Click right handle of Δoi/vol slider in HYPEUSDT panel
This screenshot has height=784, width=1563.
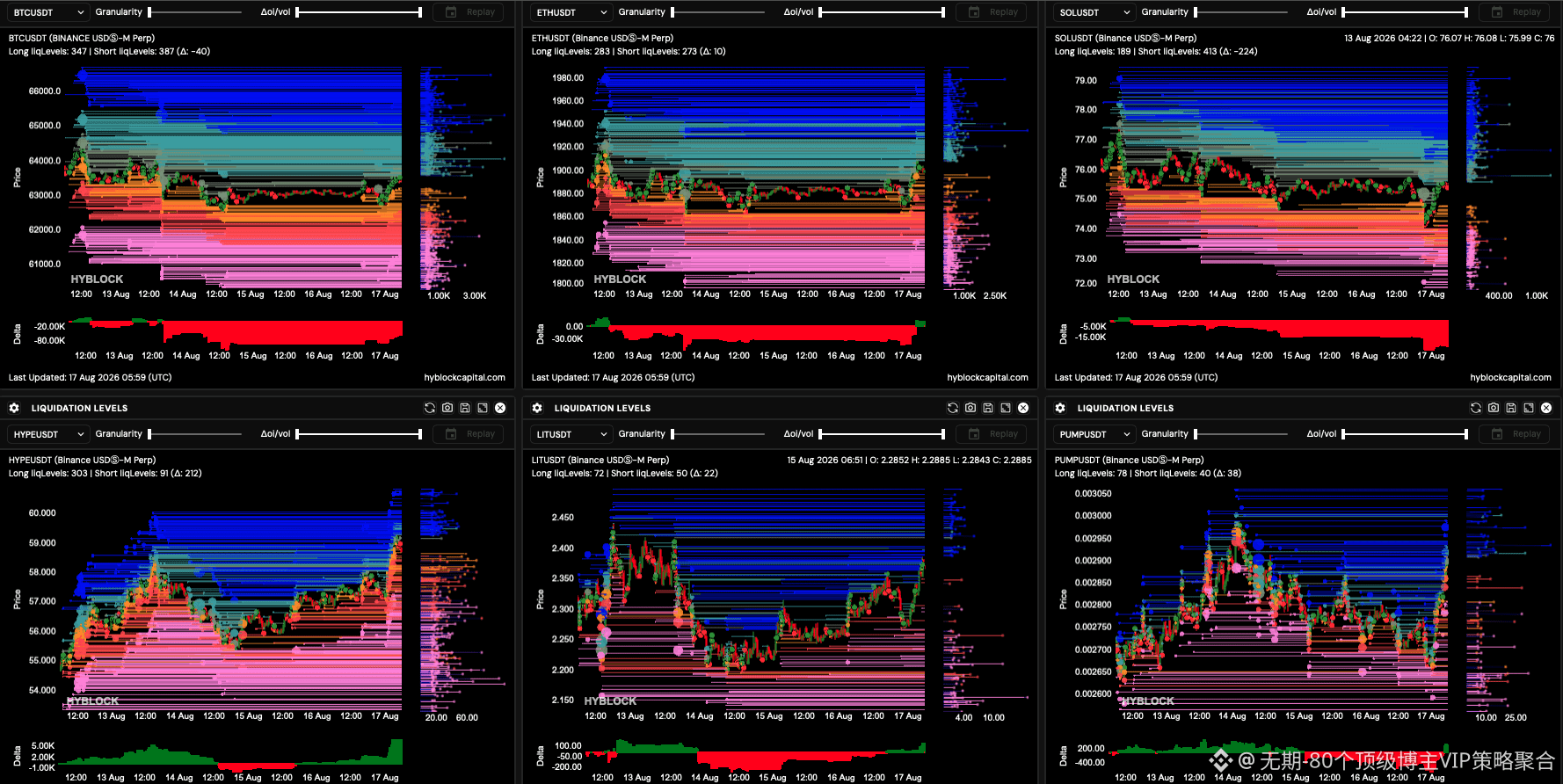click(x=420, y=434)
